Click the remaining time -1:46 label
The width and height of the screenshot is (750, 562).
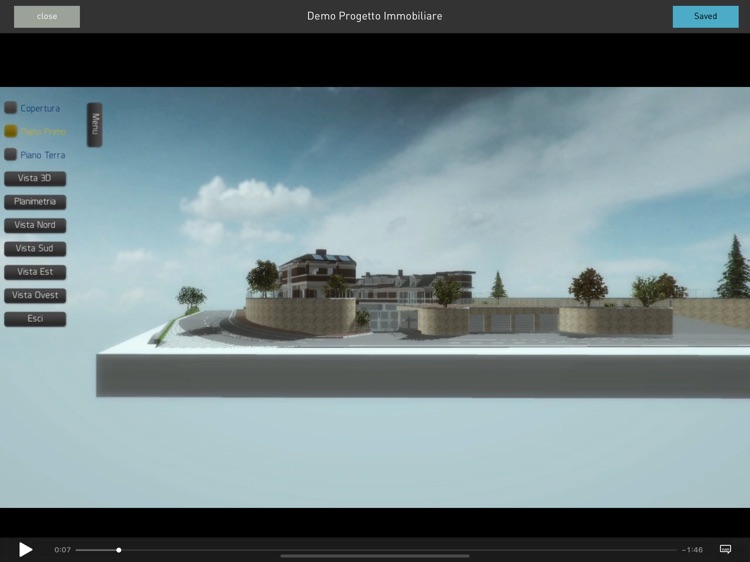[692, 550]
